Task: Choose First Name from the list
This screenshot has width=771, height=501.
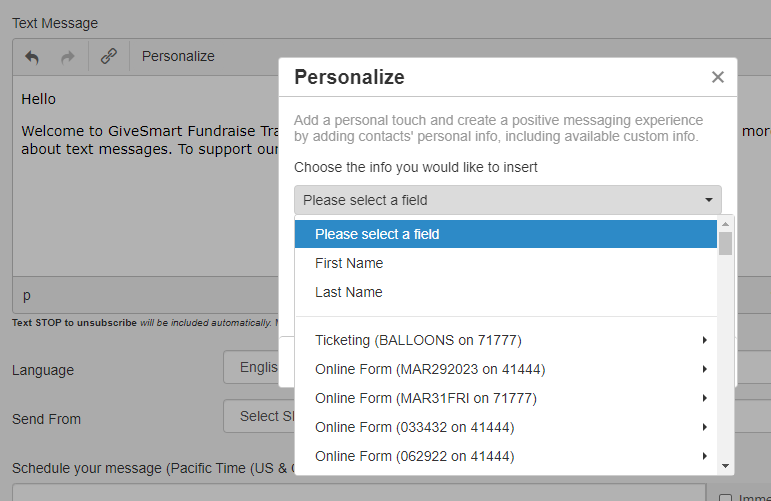Action: (x=349, y=263)
